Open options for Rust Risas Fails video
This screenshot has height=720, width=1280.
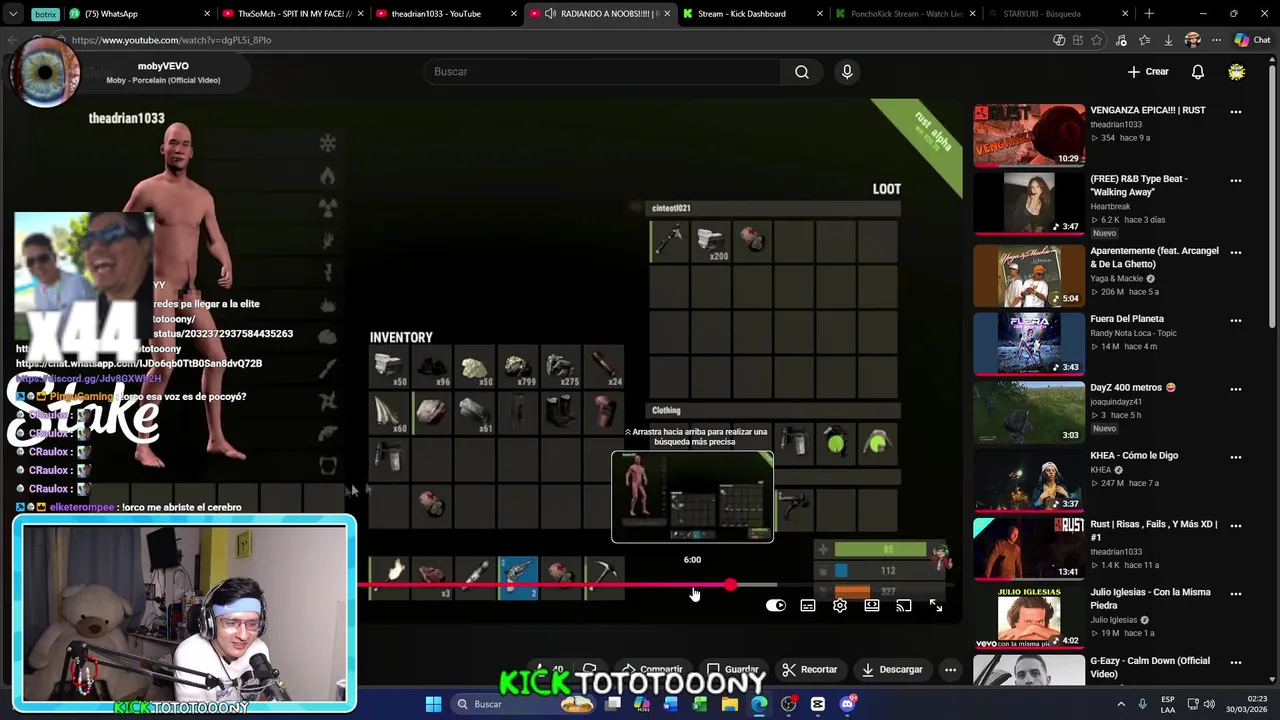(x=1236, y=526)
